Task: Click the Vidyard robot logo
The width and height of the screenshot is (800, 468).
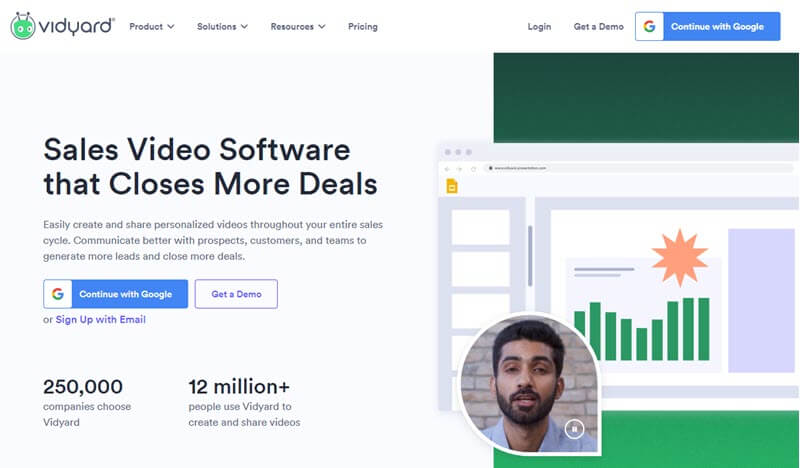Action: click(x=23, y=26)
